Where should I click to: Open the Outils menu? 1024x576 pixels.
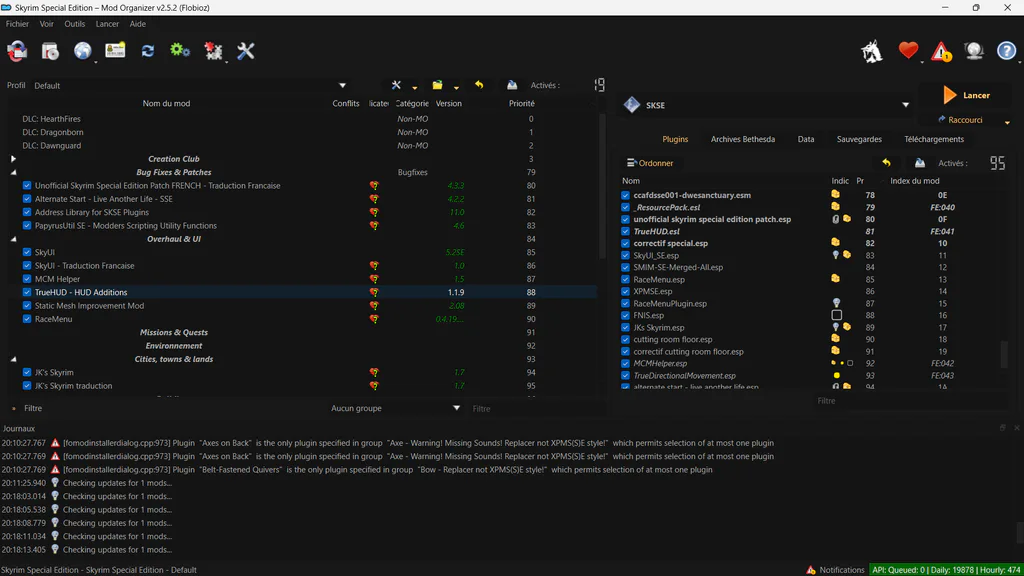pos(74,24)
